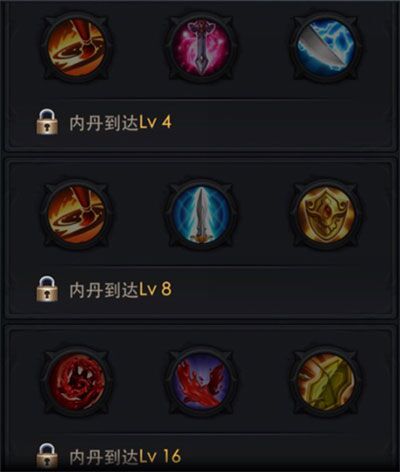This screenshot has height=472, width=400.
Task: Click the yellow Lv 4 level number
Action: (155, 122)
